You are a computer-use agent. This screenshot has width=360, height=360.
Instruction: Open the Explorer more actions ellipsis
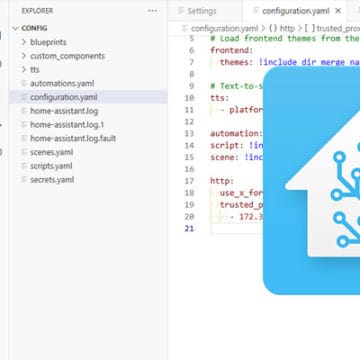coord(152,11)
